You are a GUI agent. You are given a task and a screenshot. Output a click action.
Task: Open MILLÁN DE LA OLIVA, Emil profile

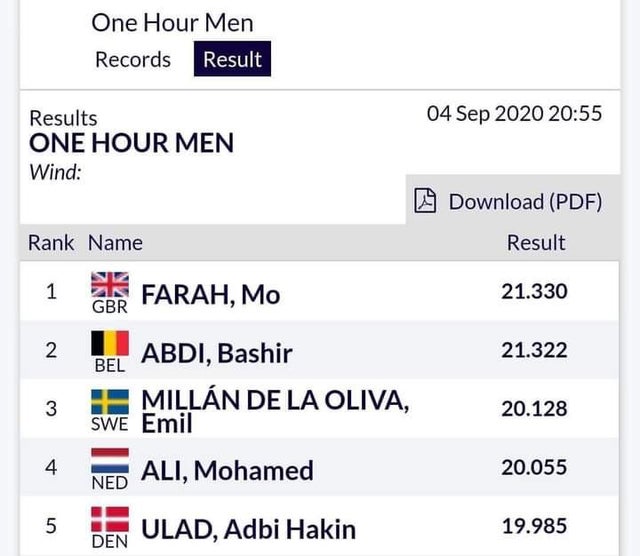click(275, 411)
